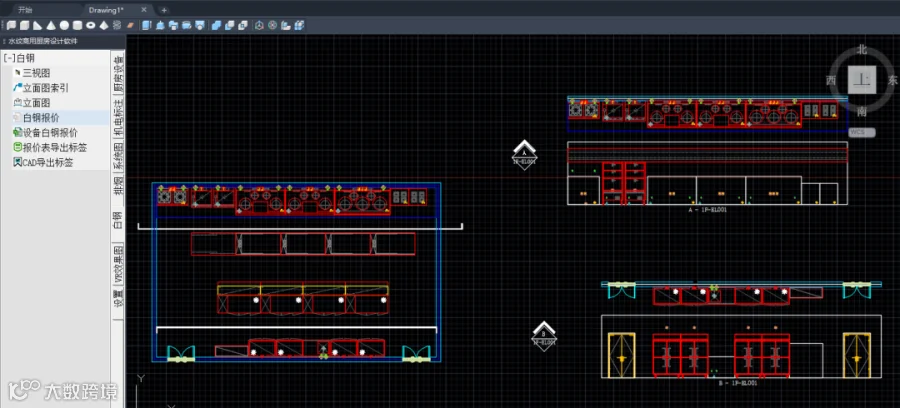
Task: Open the 立面图 tree item
Action: click(36, 103)
